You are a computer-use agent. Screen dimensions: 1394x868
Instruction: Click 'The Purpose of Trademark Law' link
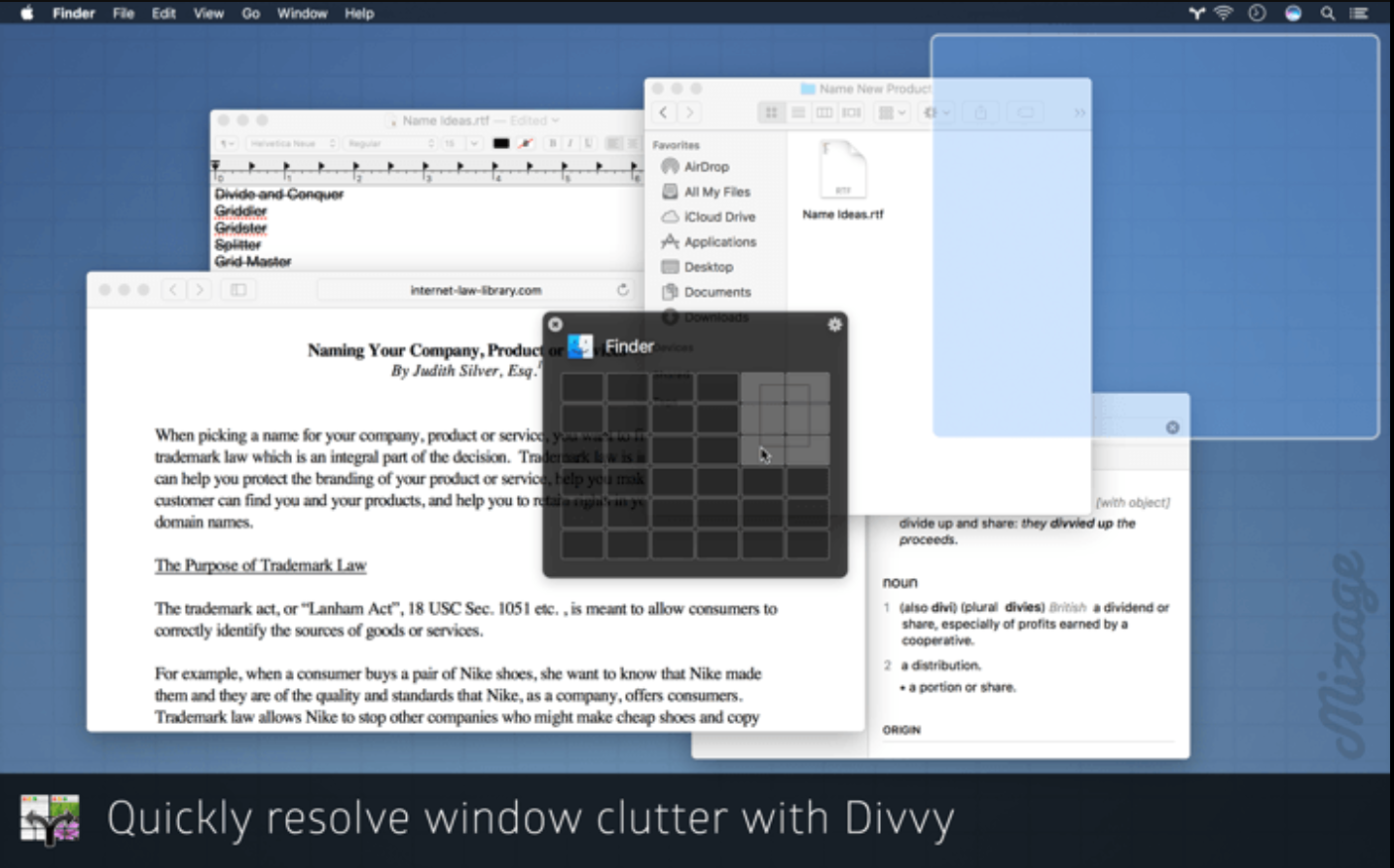click(261, 565)
